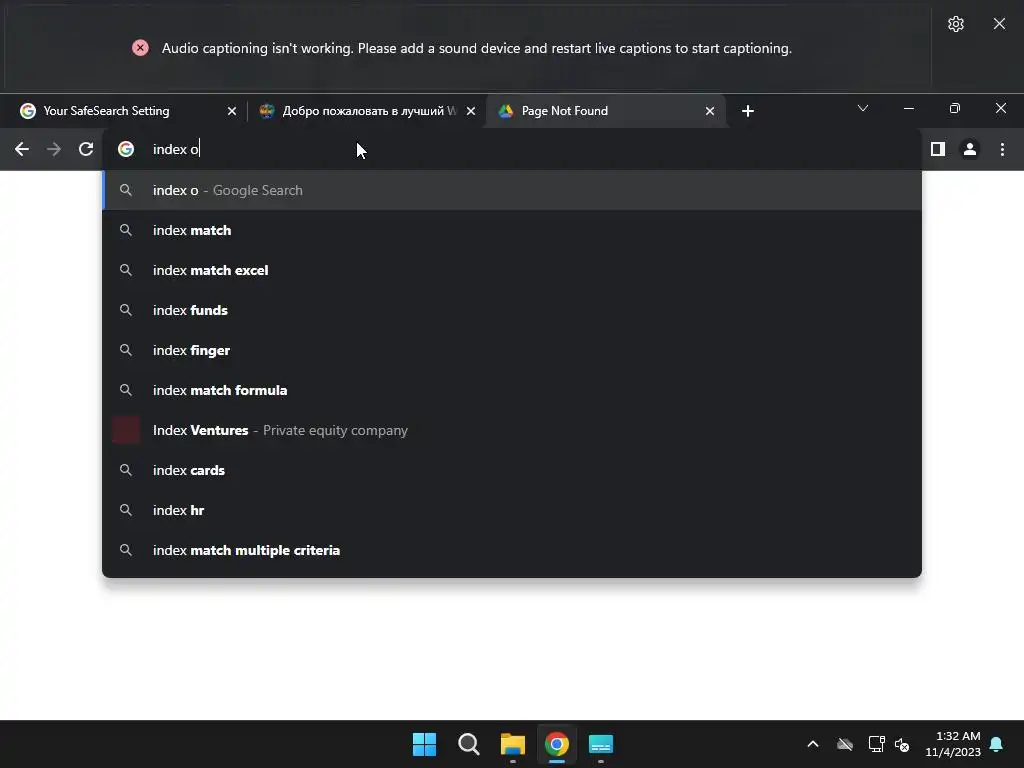Click the OneDrive cloud tray icon

(845, 744)
